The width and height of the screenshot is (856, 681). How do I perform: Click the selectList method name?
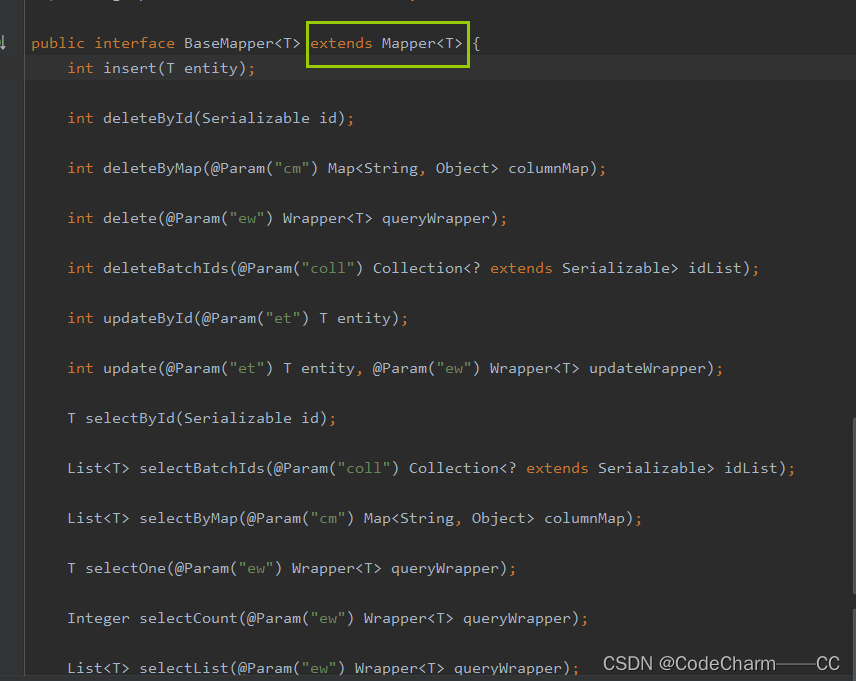(x=184, y=668)
